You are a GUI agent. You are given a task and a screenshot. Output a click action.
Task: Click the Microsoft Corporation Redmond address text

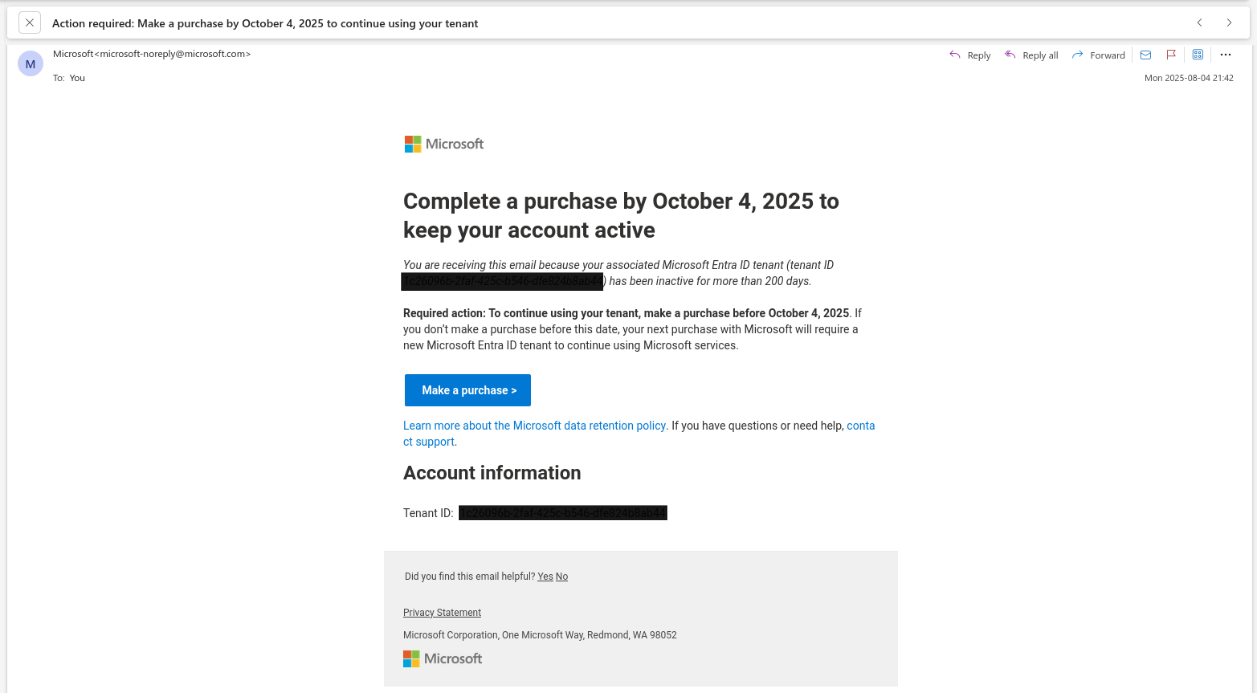pyautogui.click(x=540, y=635)
